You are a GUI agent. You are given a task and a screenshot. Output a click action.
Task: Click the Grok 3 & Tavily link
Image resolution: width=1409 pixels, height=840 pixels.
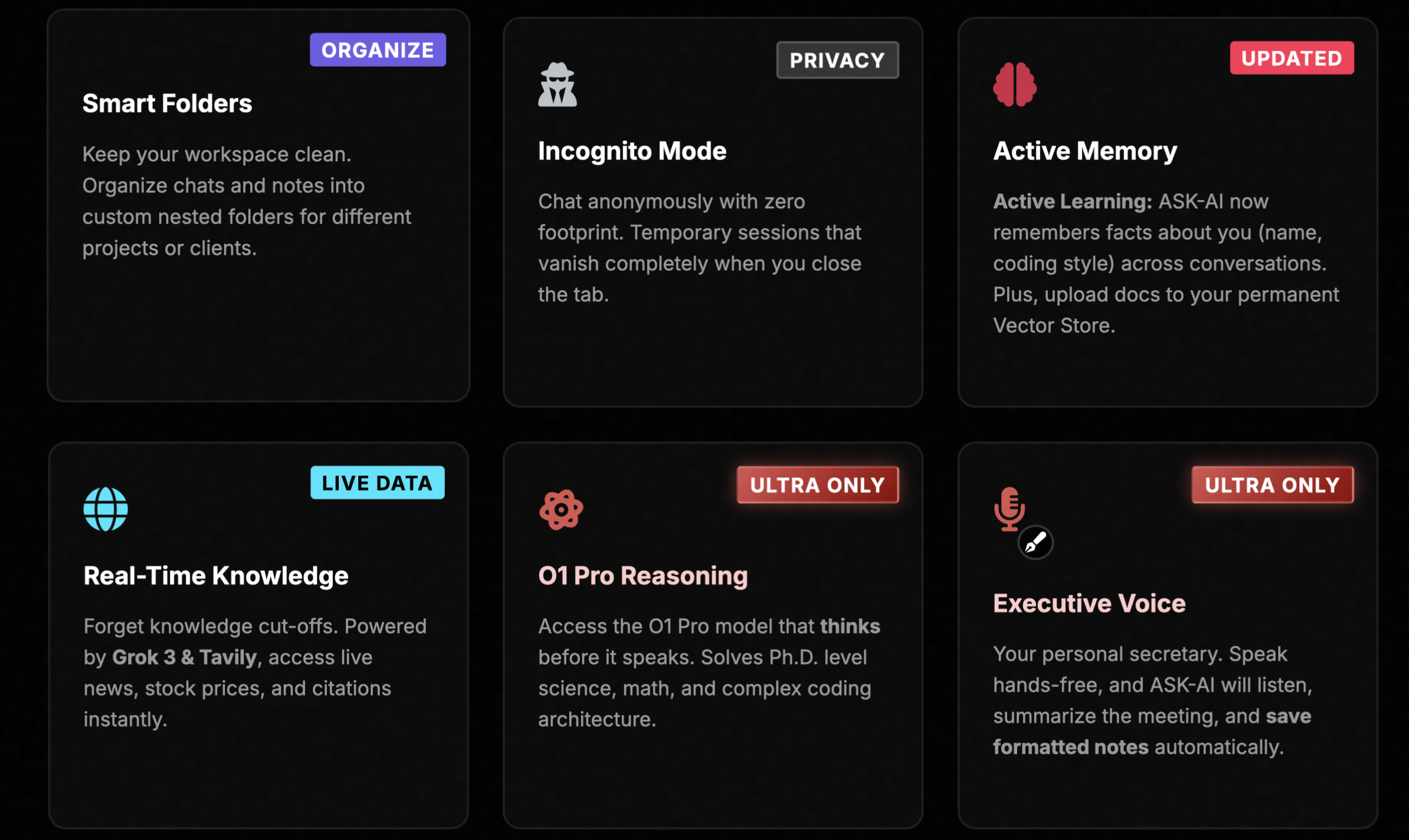(x=184, y=657)
